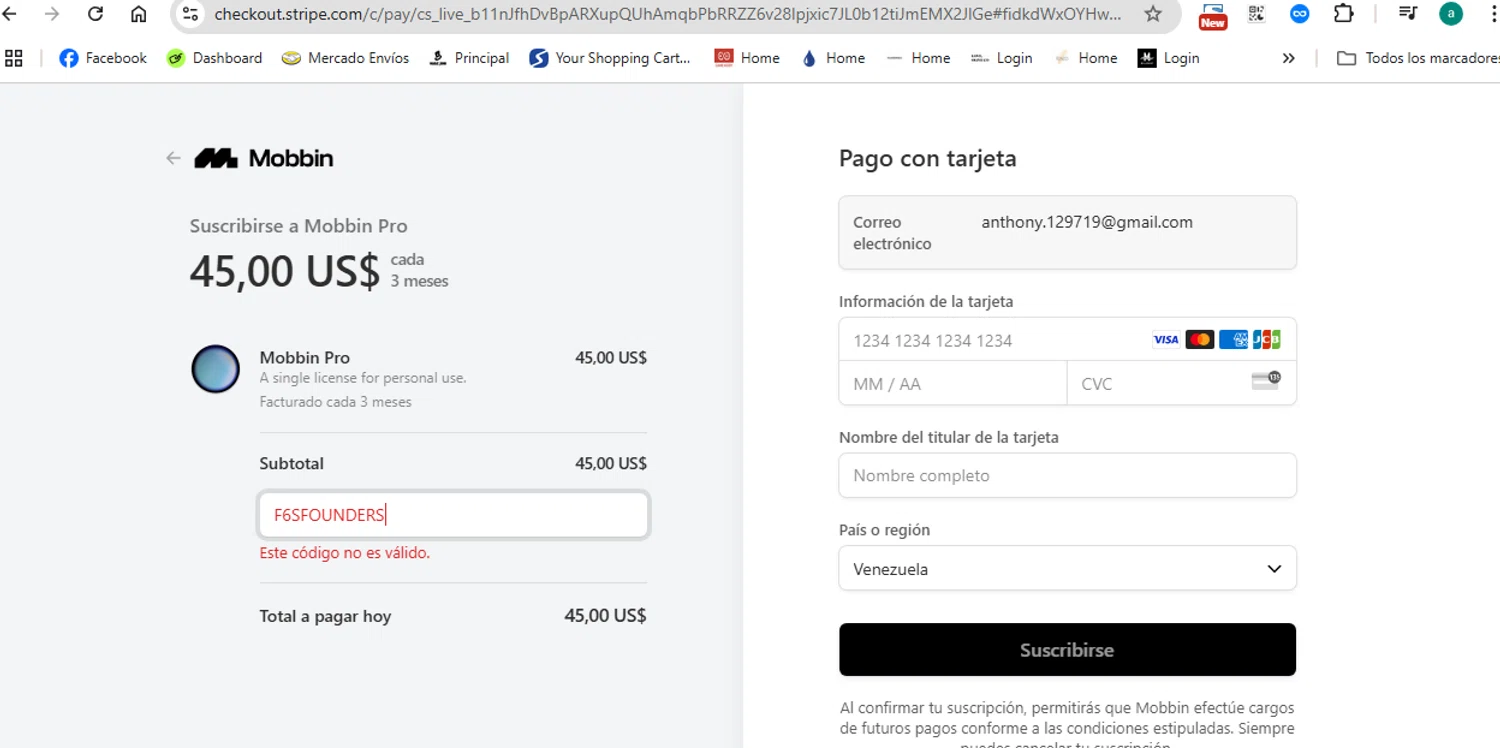Screen dimensions: 1500x748
Task: Open the browser home page icon
Action: tap(139, 14)
